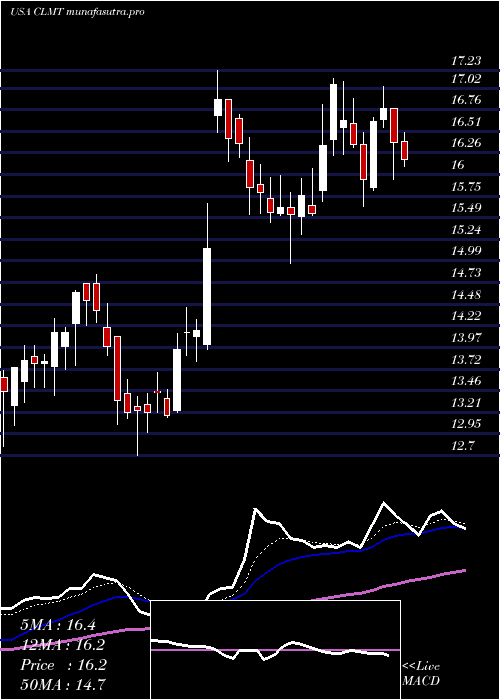Screen dimensions: 500x700
Task: Click the '12MA : 16.2' readout
Action: [x=63, y=645]
